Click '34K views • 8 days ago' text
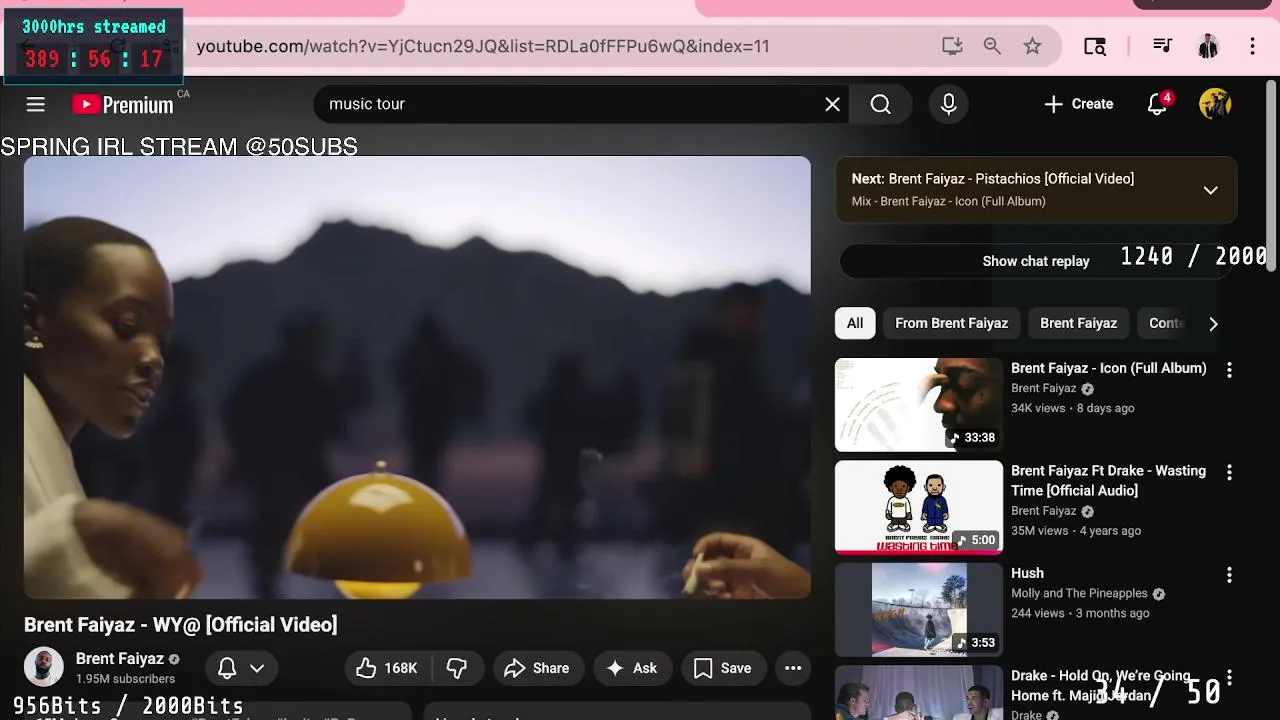1280x720 pixels. point(1072,408)
